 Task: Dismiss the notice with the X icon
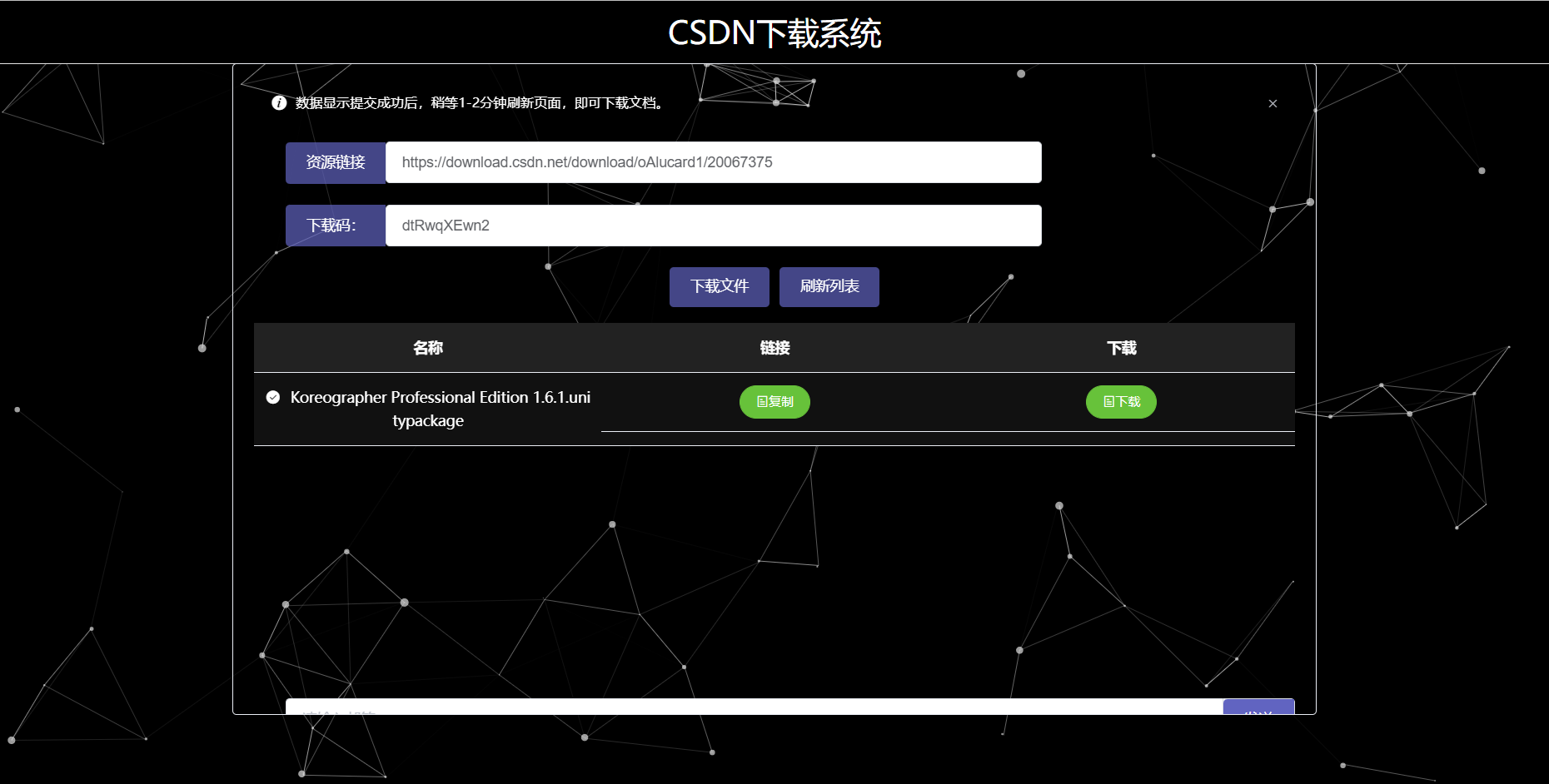pyautogui.click(x=1273, y=103)
